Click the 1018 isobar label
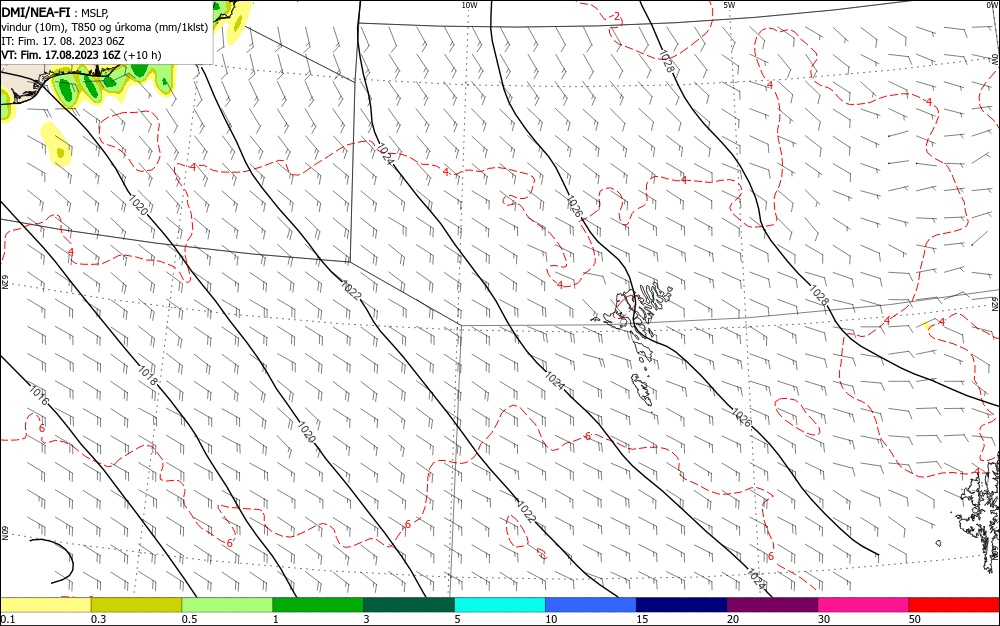The image size is (1000, 626). point(147,375)
